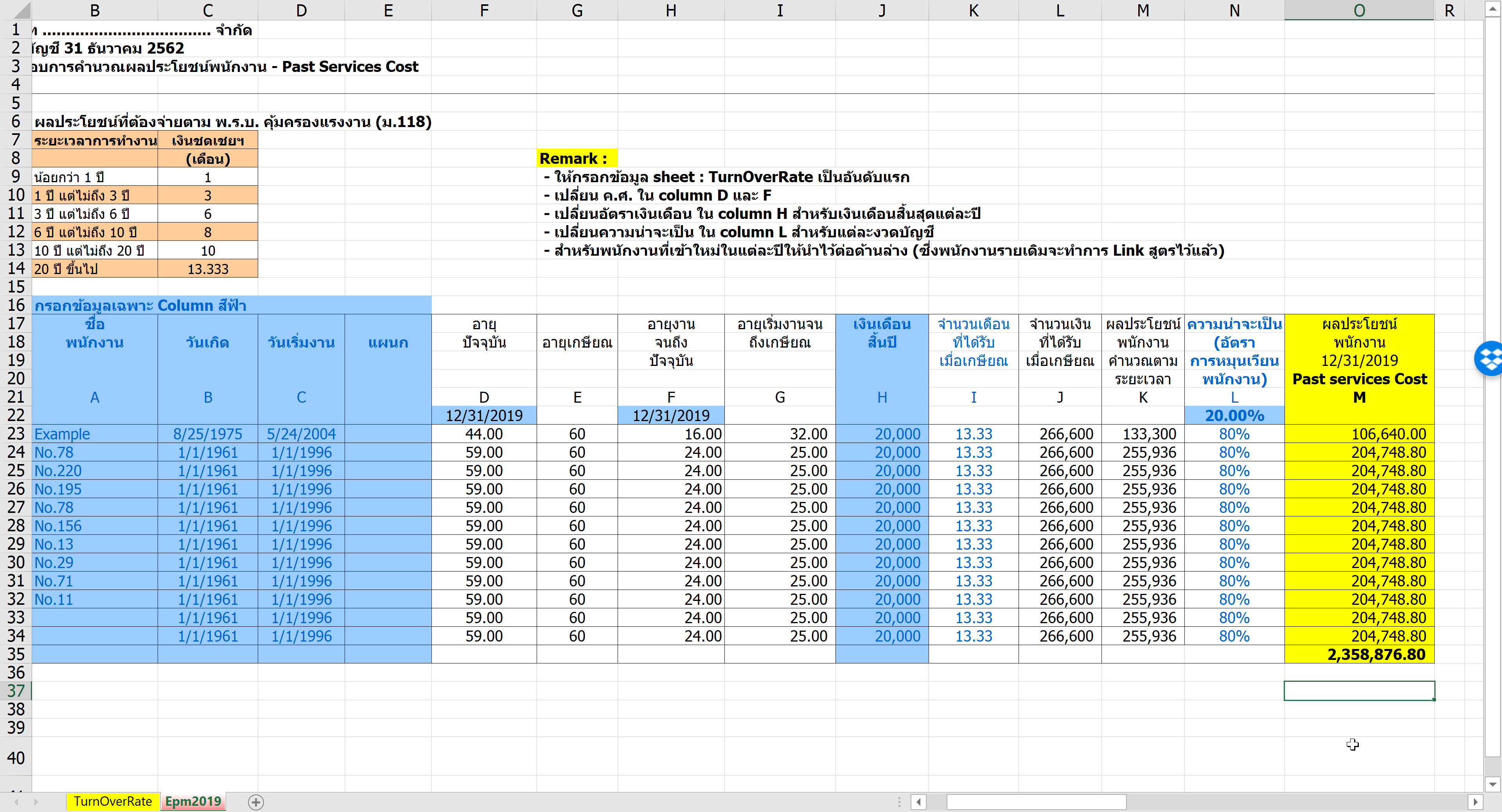Click the 13.333 compensation months cell

click(x=208, y=269)
